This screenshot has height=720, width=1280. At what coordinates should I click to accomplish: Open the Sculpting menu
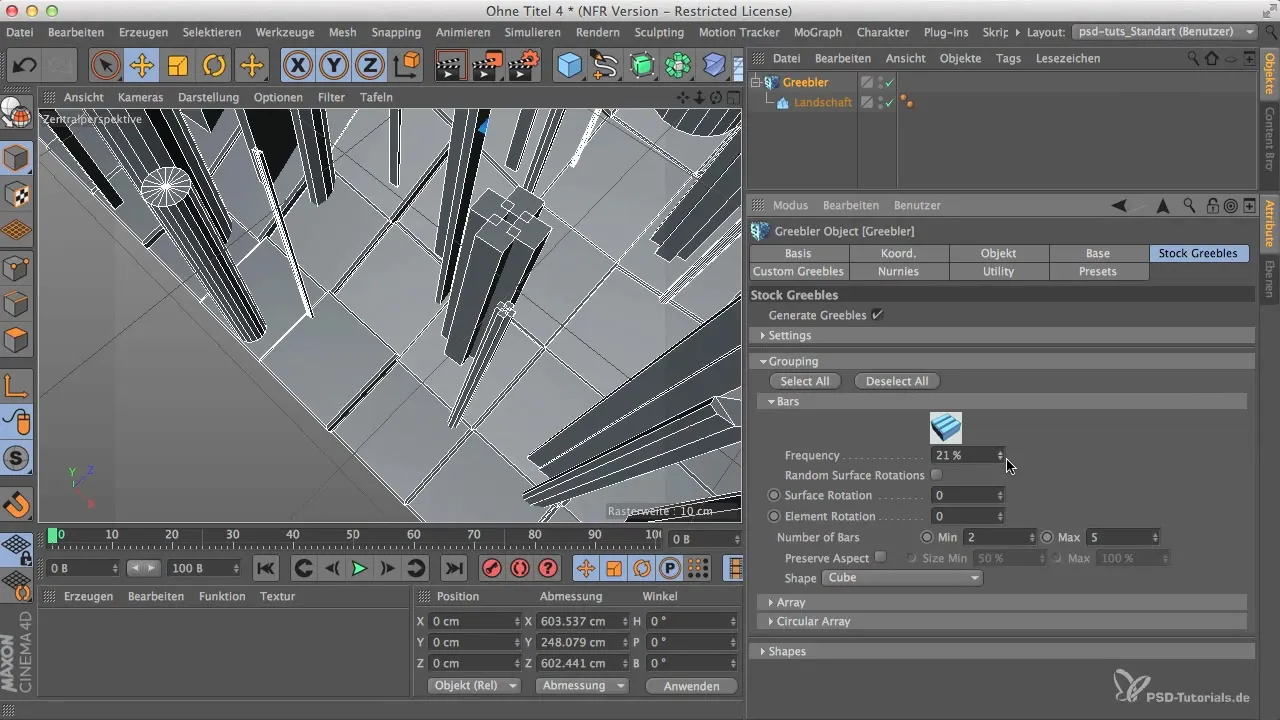coord(659,32)
